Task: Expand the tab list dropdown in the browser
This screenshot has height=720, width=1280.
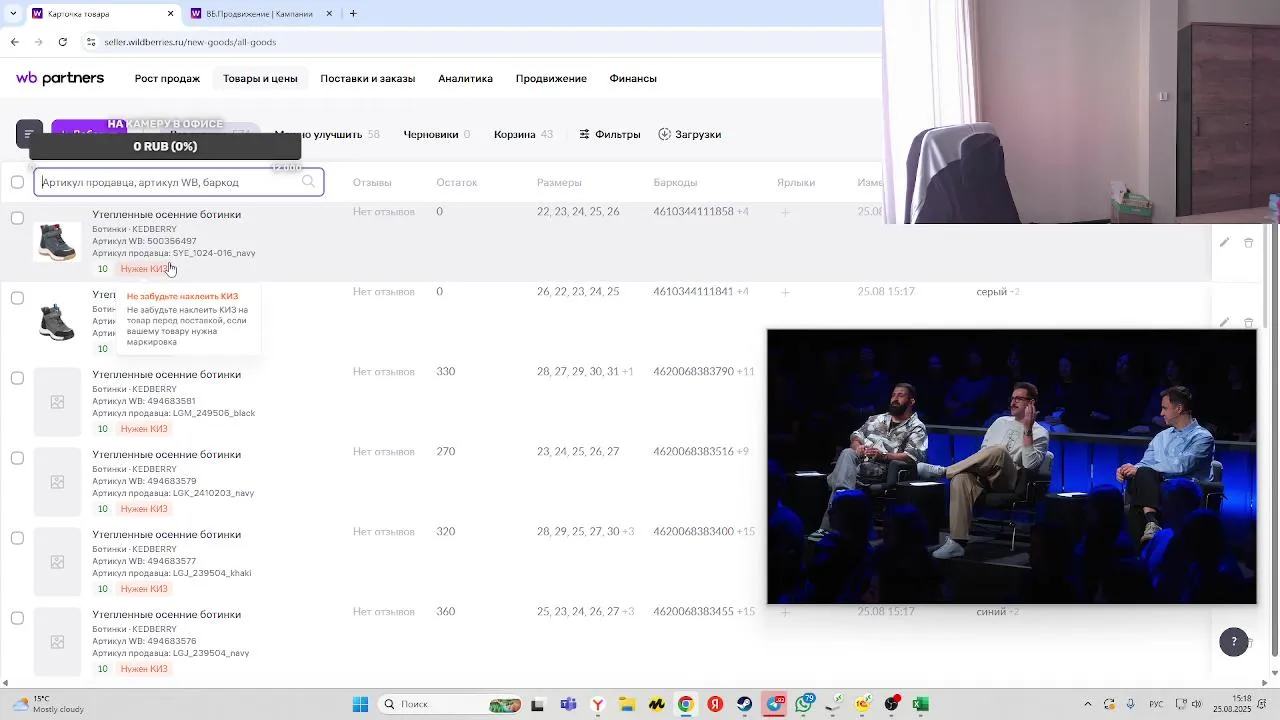Action: (x=12, y=14)
